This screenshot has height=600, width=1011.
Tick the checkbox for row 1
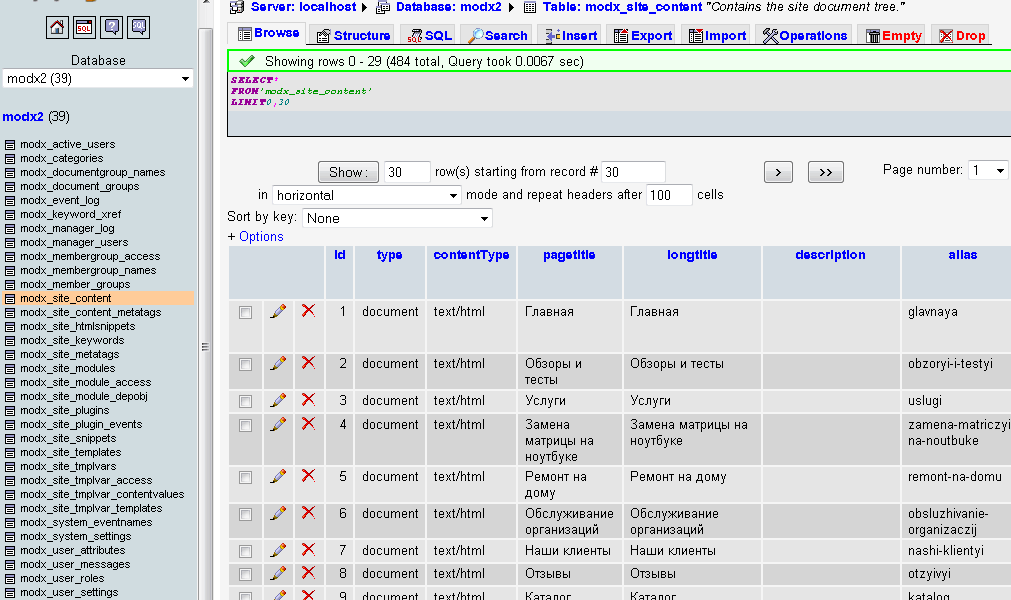[245, 313]
